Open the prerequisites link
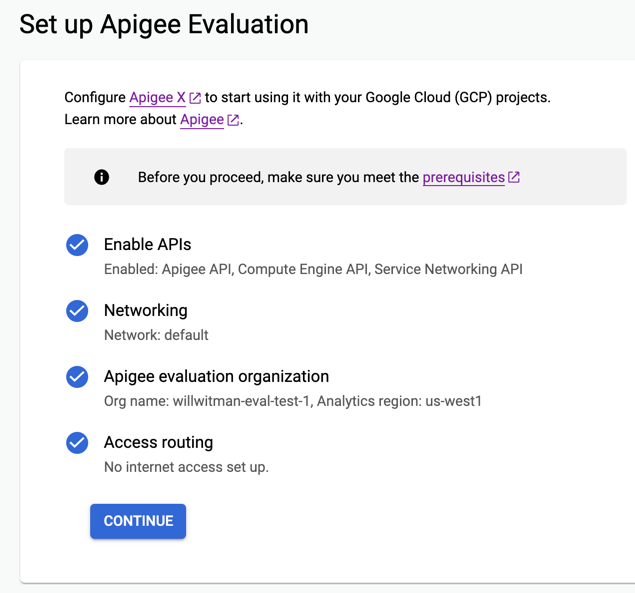Viewport: 635px width, 593px height. [463, 177]
